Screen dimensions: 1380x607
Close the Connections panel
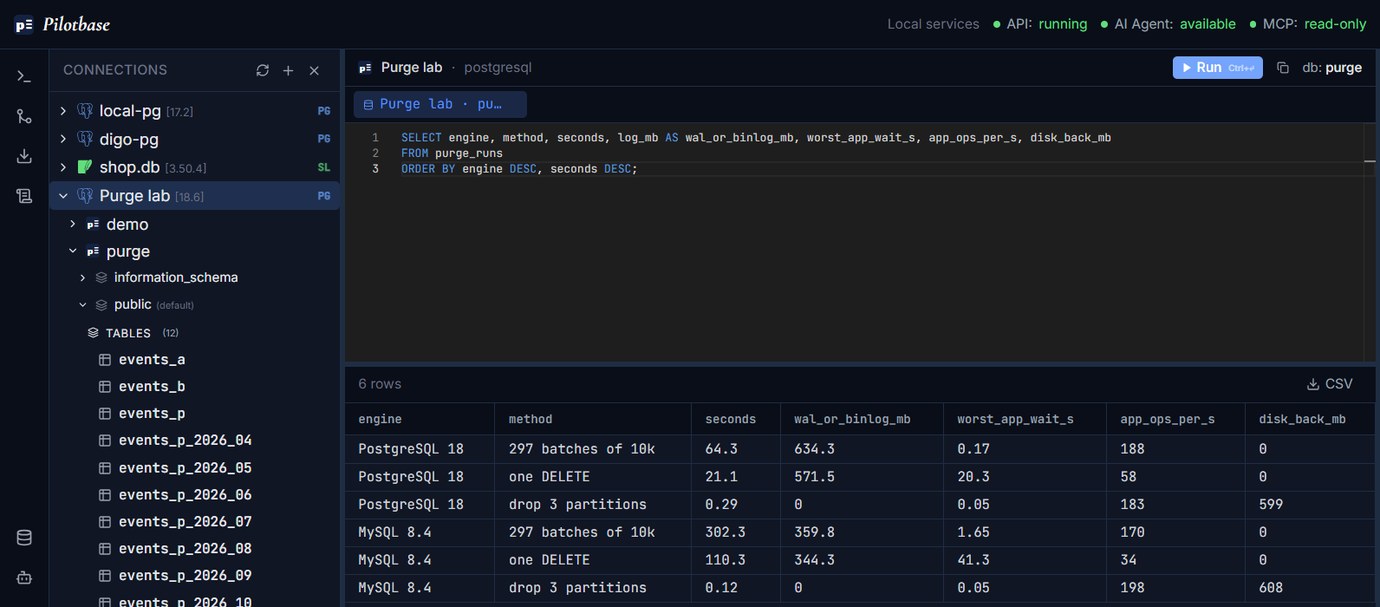pos(314,70)
